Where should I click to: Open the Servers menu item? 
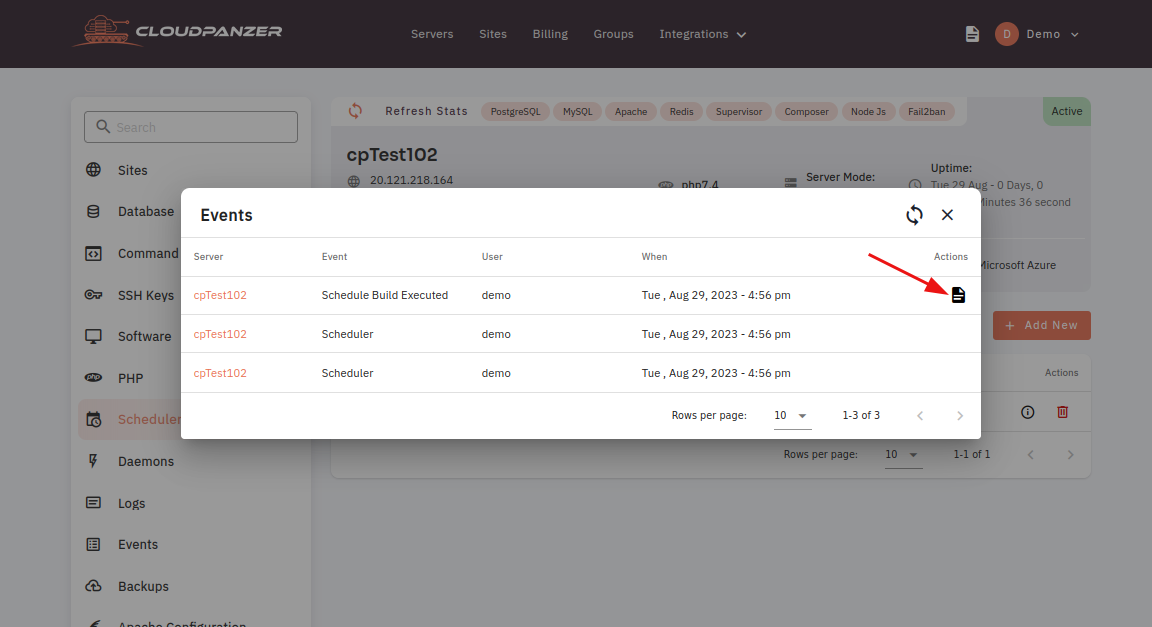click(x=432, y=34)
